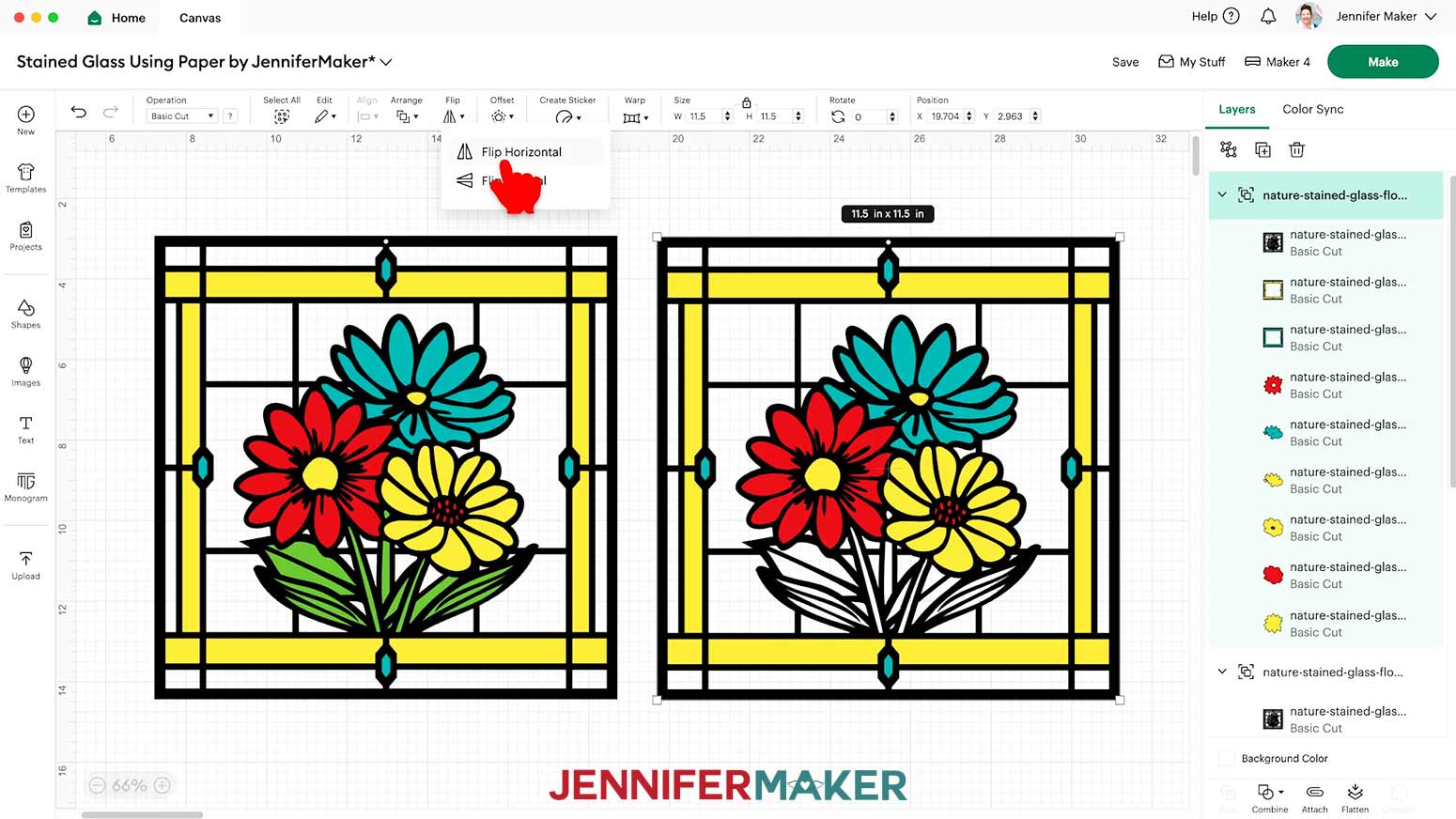This screenshot has width=1456, height=819.
Task: Select the yellow frame layer swatch
Action: point(1273,290)
